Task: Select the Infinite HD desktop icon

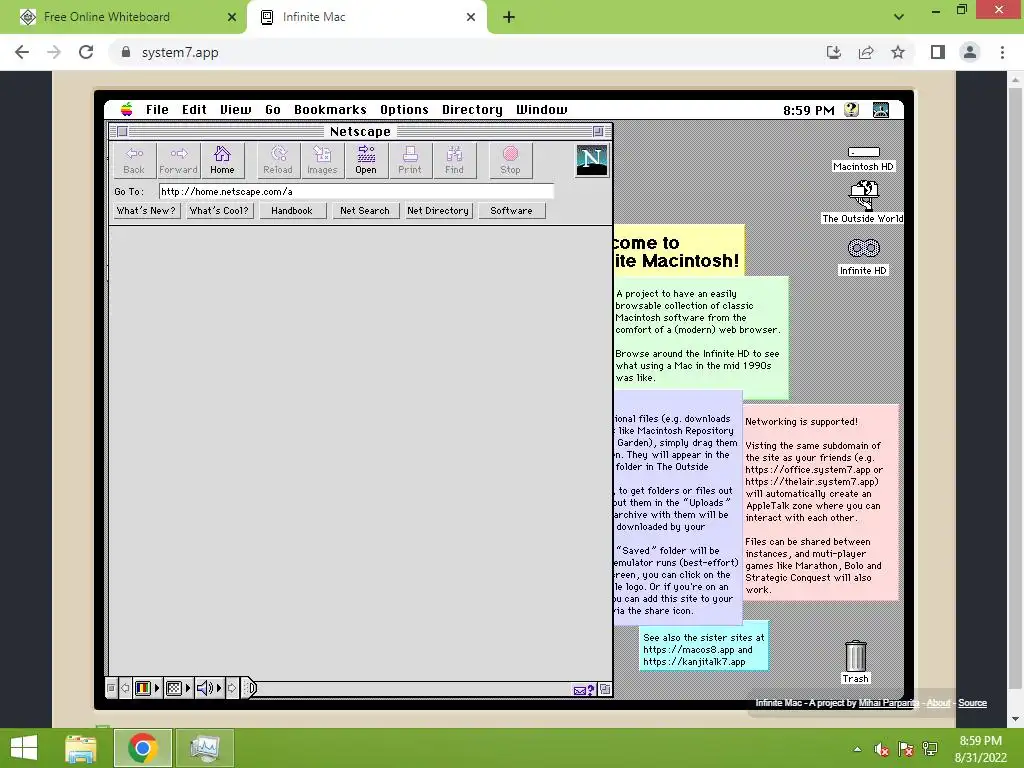Action: pos(863,256)
